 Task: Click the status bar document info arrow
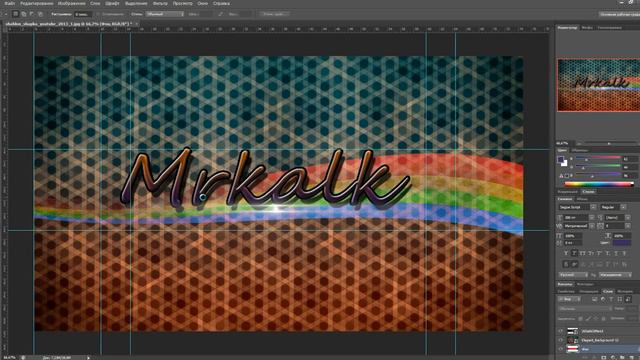88,358
